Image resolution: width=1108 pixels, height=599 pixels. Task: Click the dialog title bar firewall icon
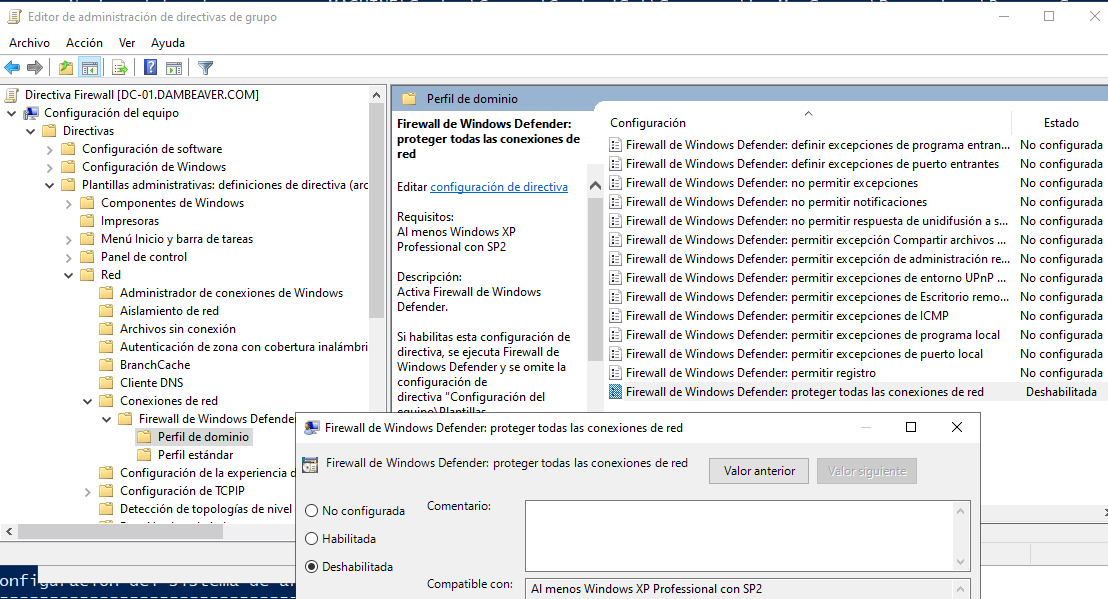point(312,428)
